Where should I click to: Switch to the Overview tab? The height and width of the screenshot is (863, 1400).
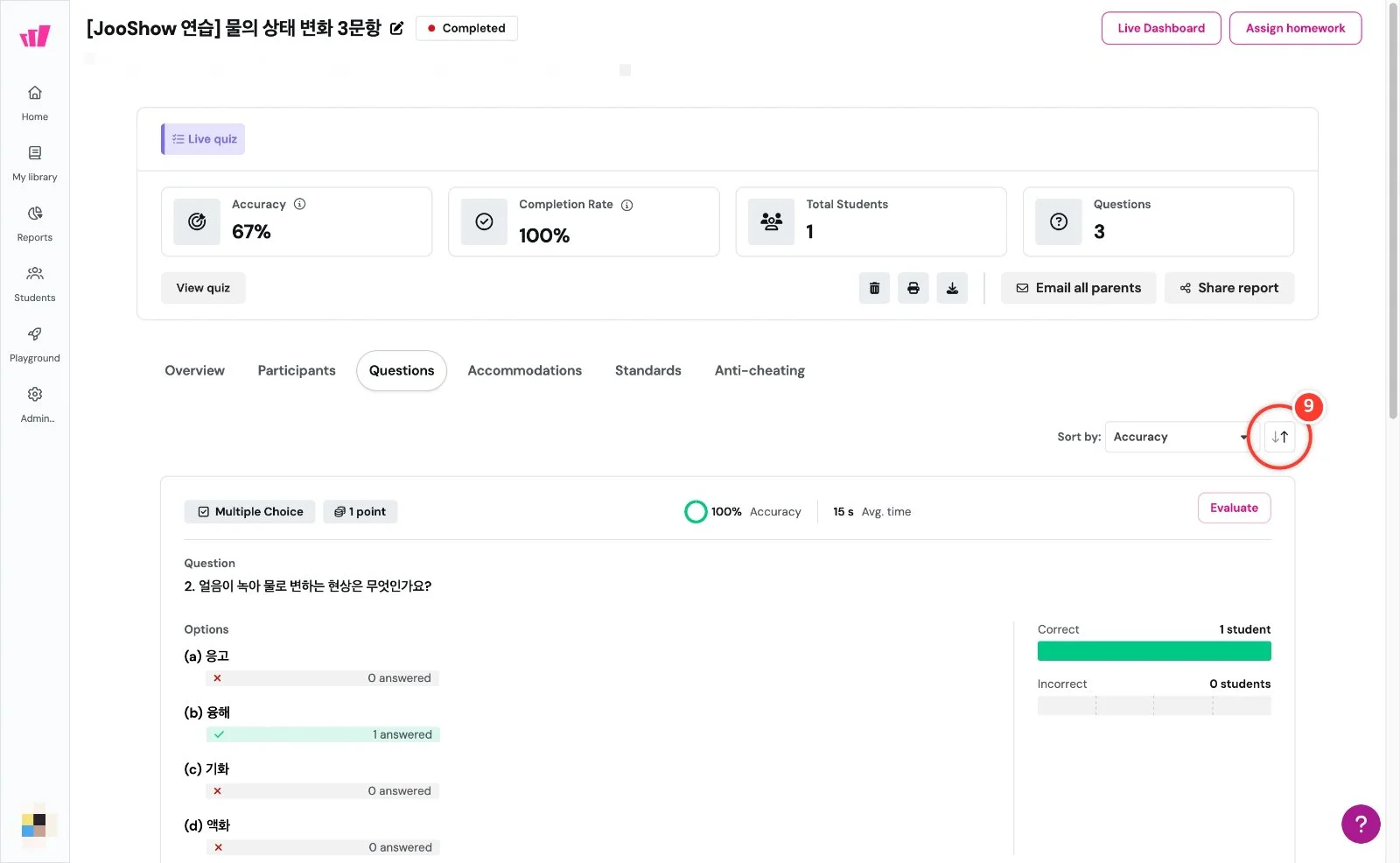pos(194,370)
